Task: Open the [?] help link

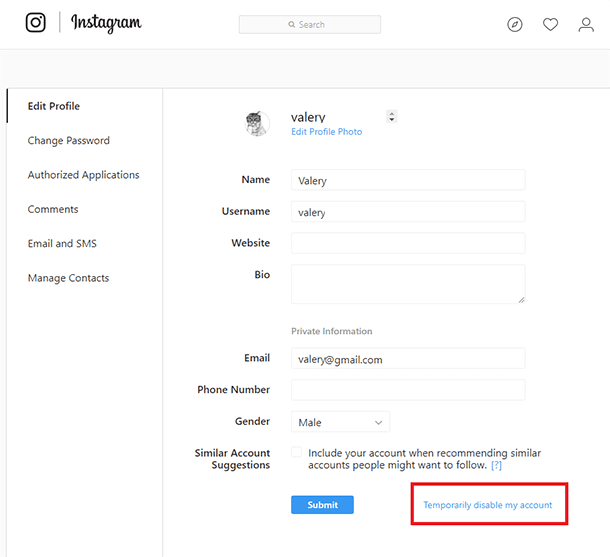Action: (x=496, y=465)
